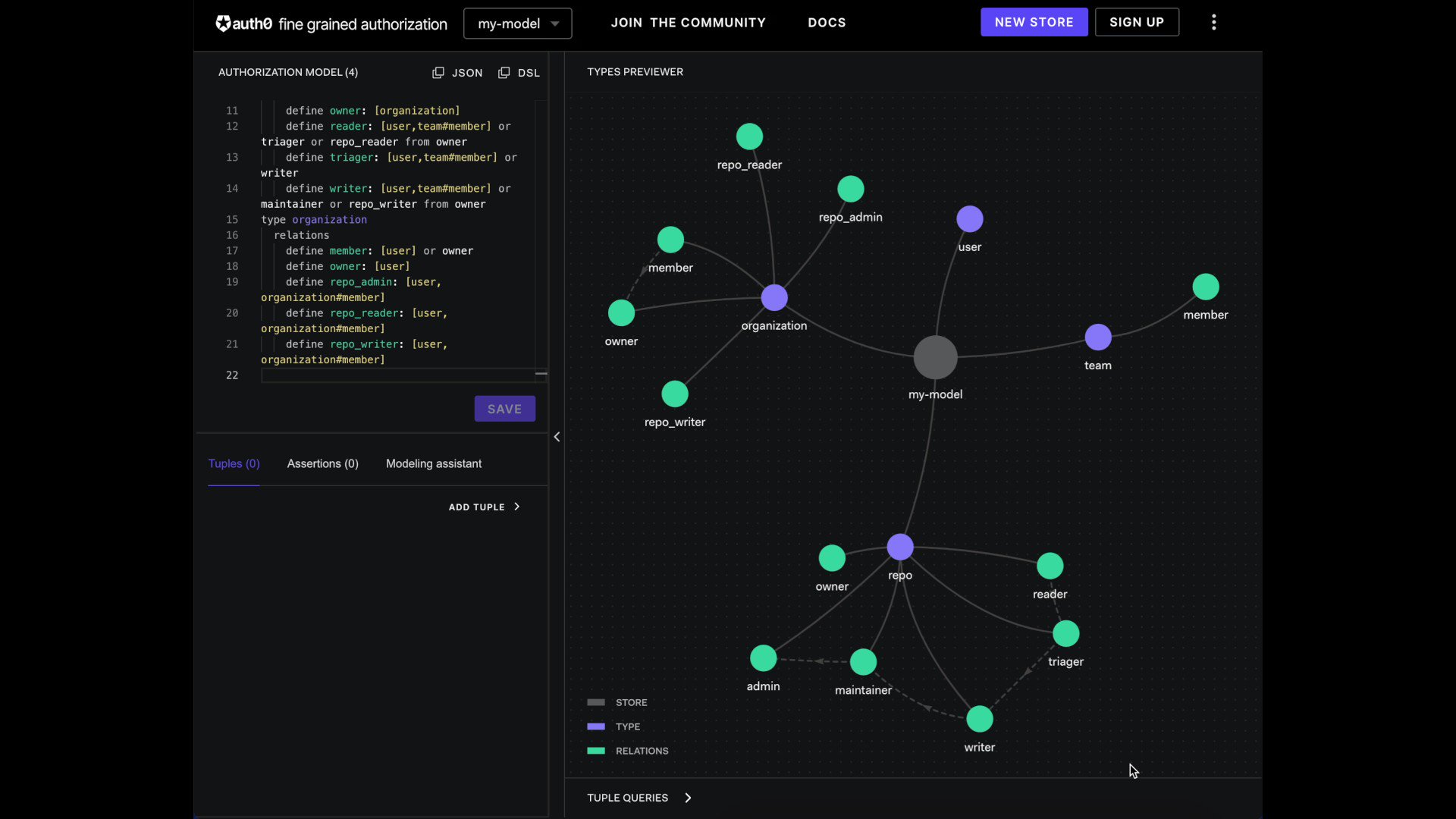Open the three-dot overflow menu
The width and height of the screenshot is (1456, 819).
tap(1213, 22)
